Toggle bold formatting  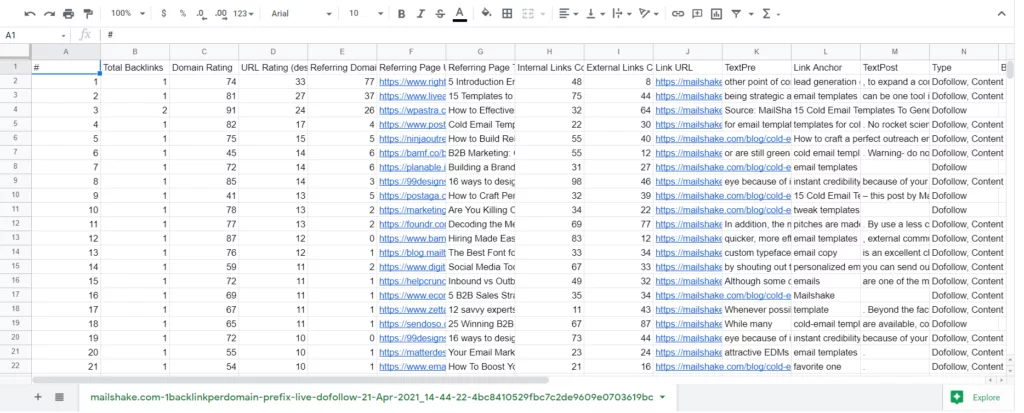[401, 14]
